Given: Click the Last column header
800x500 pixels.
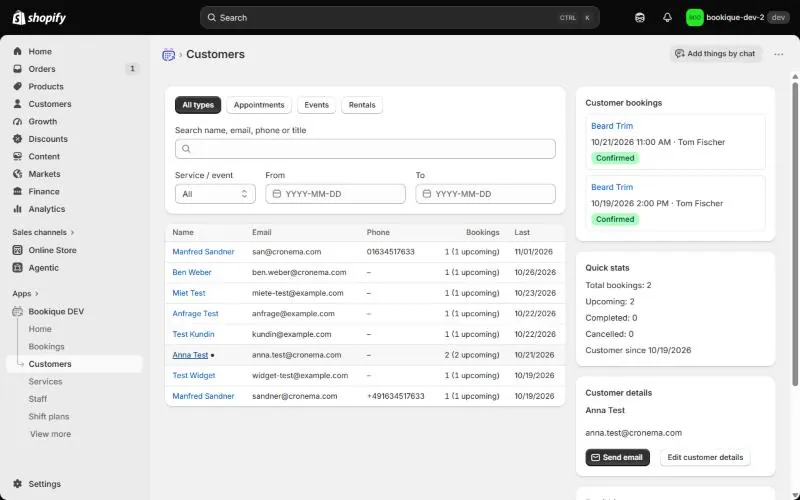Looking at the screenshot, I should pos(522,233).
